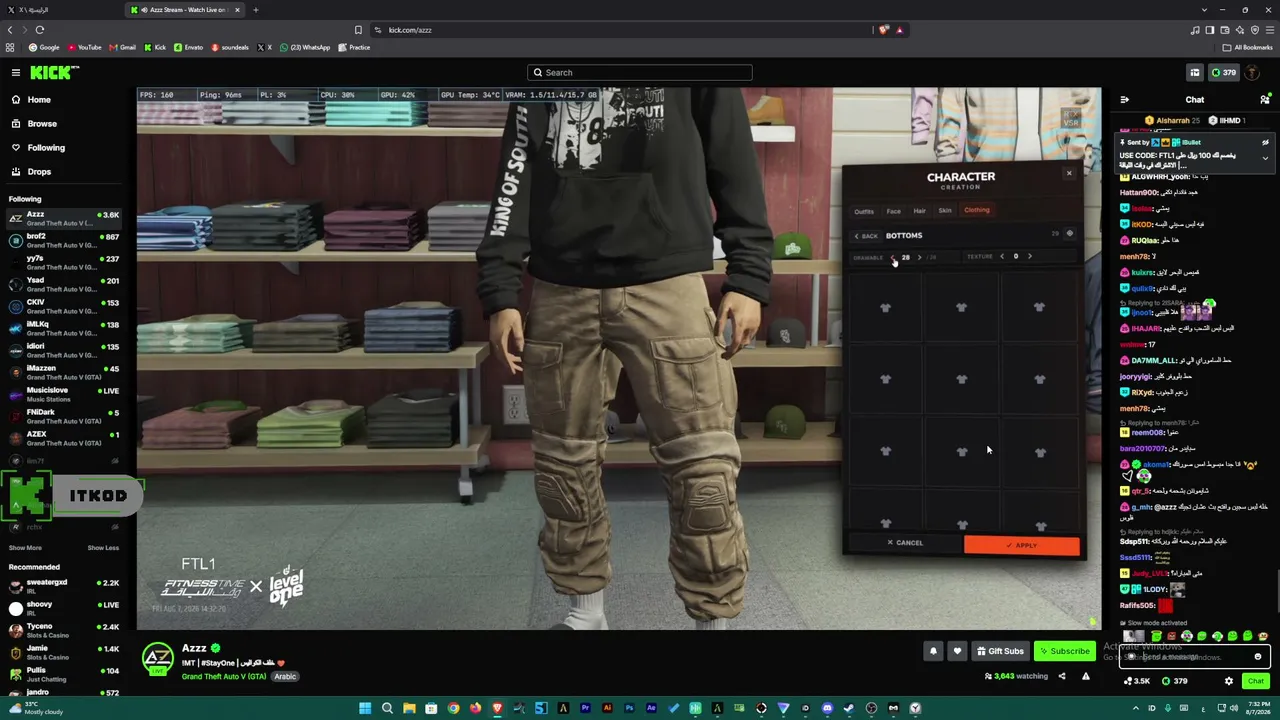Collapse the chat panel with arrow icon
The width and height of the screenshot is (1280, 720).
pos(1125,100)
